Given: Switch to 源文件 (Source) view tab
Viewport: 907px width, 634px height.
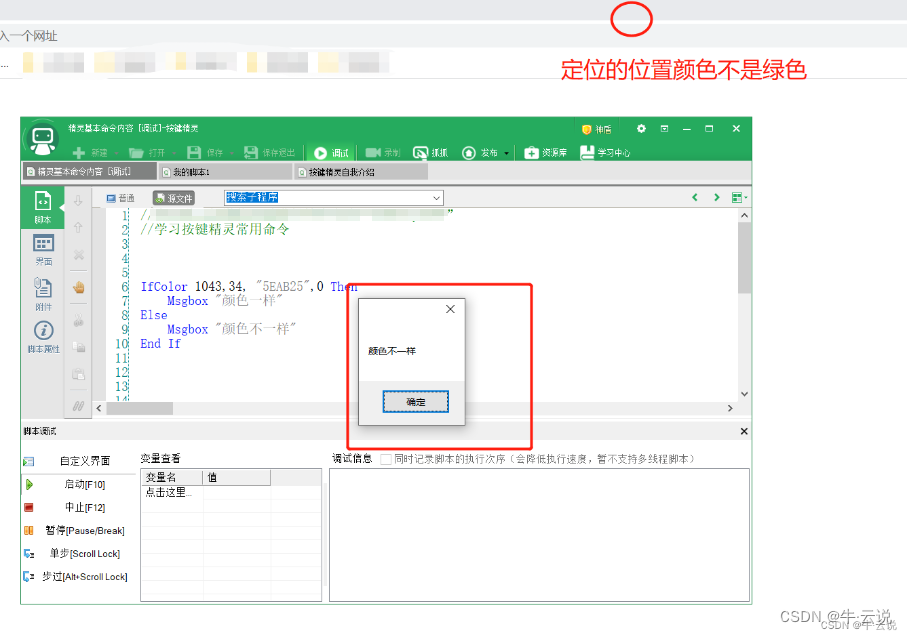Looking at the screenshot, I should 174,198.
